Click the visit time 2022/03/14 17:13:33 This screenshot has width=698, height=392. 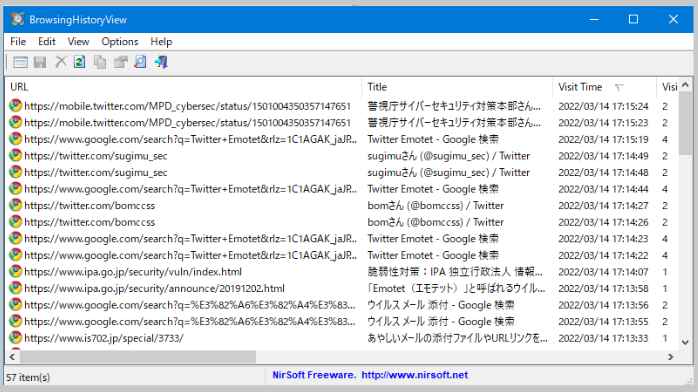point(603,338)
